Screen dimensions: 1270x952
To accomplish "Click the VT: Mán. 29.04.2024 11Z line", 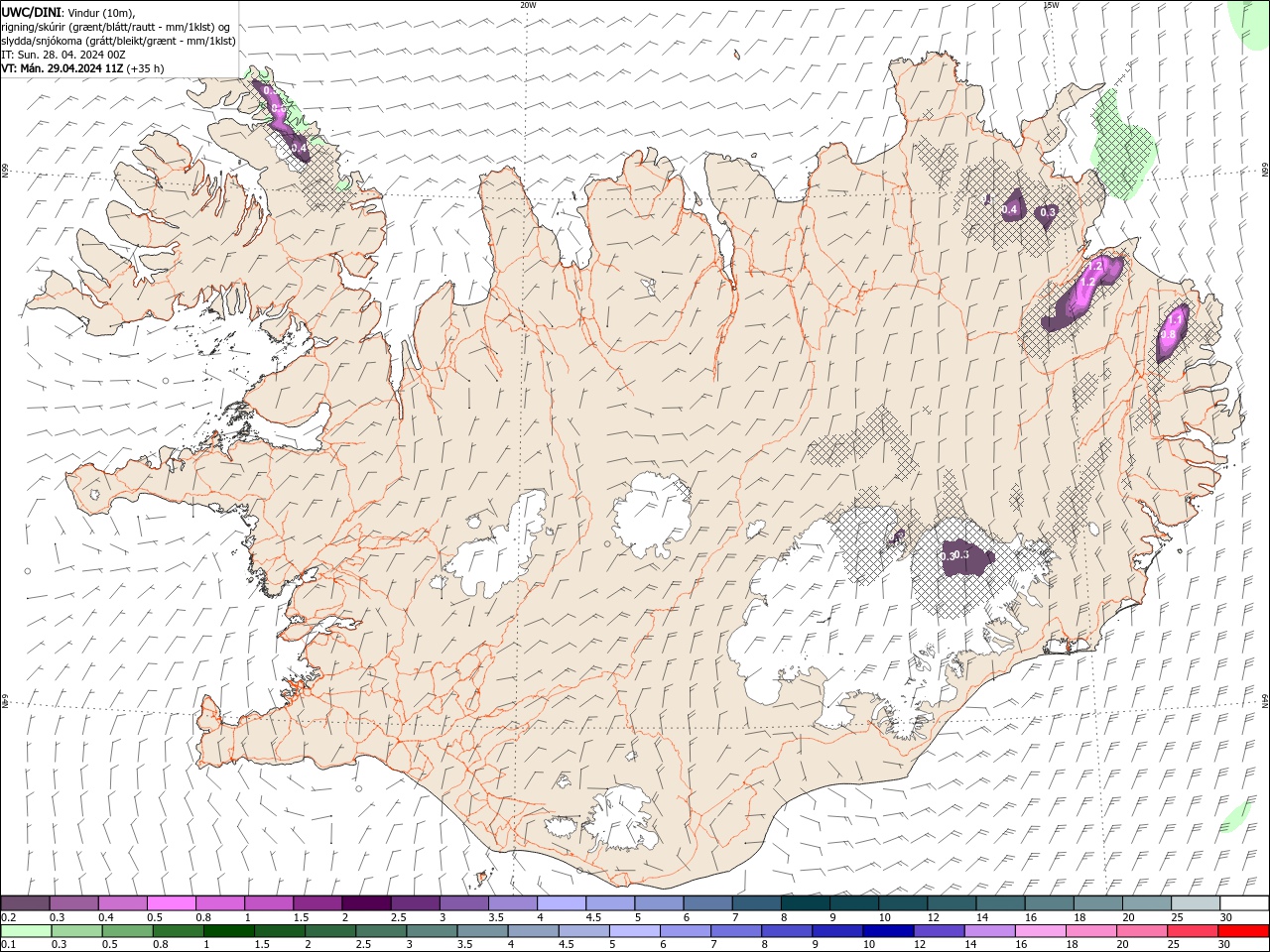I will [82, 68].
